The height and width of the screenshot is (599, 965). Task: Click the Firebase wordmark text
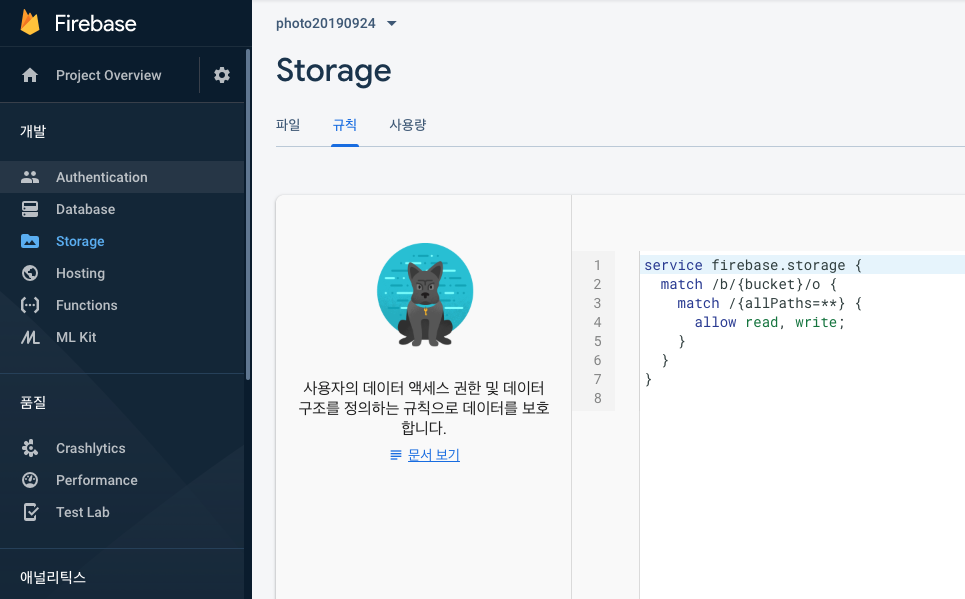coord(95,23)
